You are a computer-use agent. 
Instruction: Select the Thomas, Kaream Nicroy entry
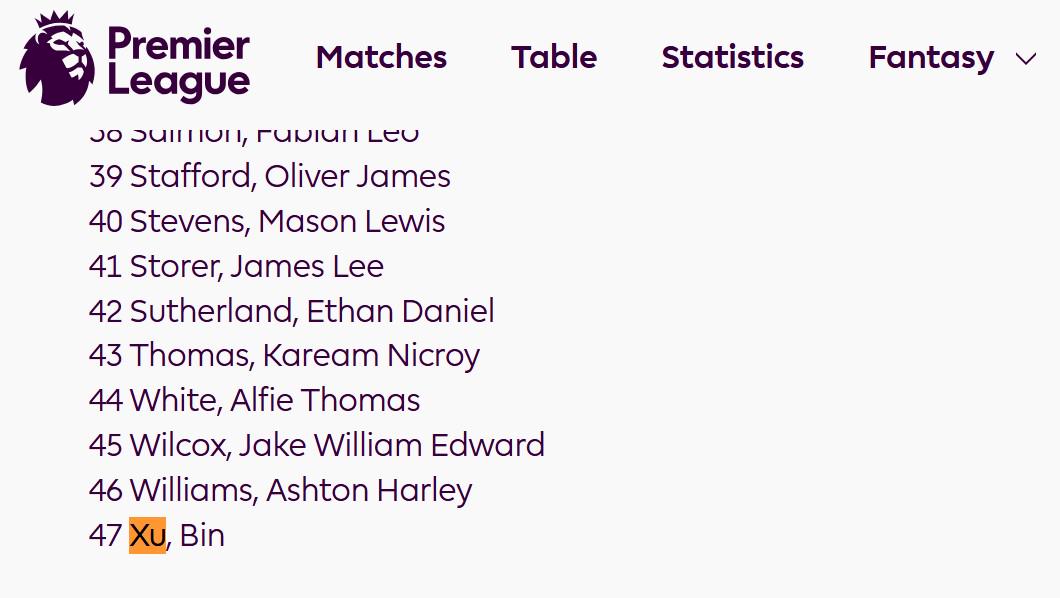tap(304, 355)
